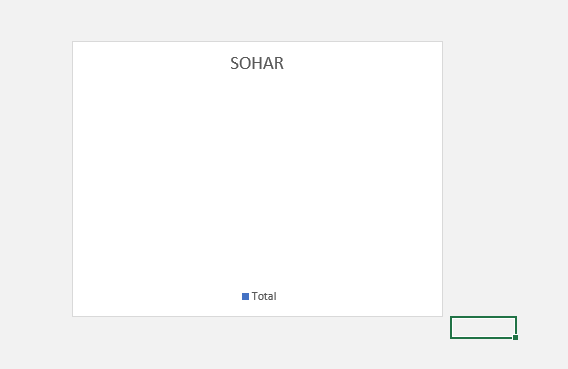Screen dimensions: 568x369
Task: Click the chart's right border edge
Action: [x=442, y=179]
